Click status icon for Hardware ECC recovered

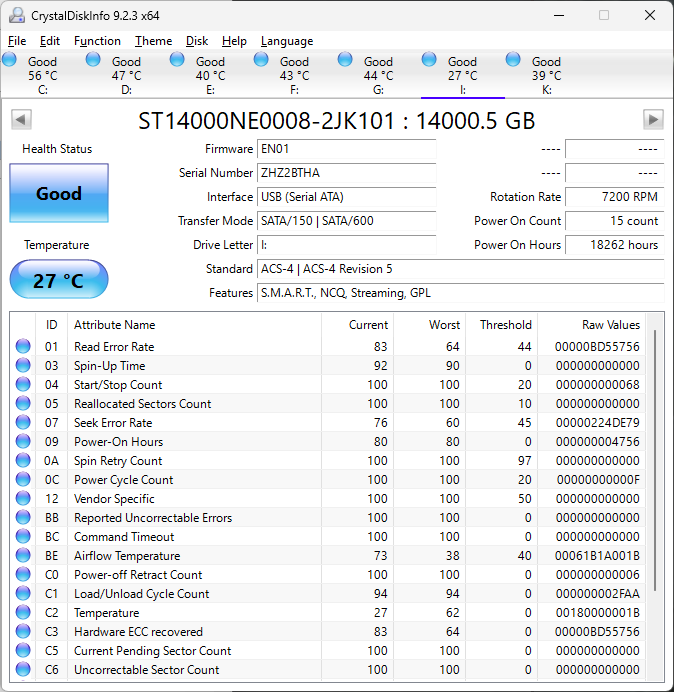point(23,631)
